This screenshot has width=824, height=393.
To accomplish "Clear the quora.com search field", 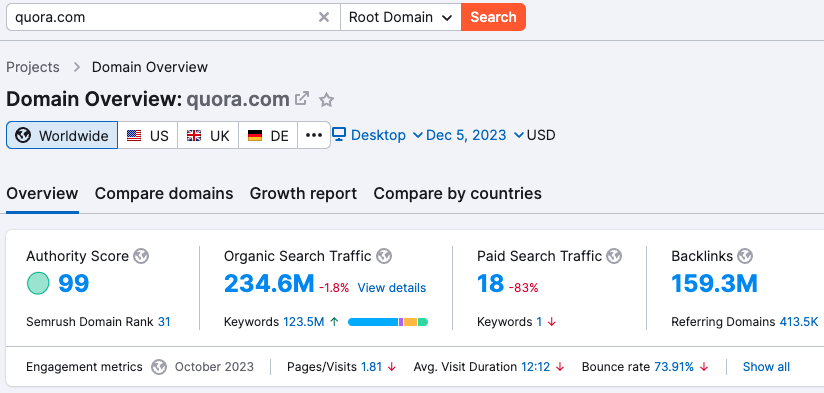I will click(324, 17).
